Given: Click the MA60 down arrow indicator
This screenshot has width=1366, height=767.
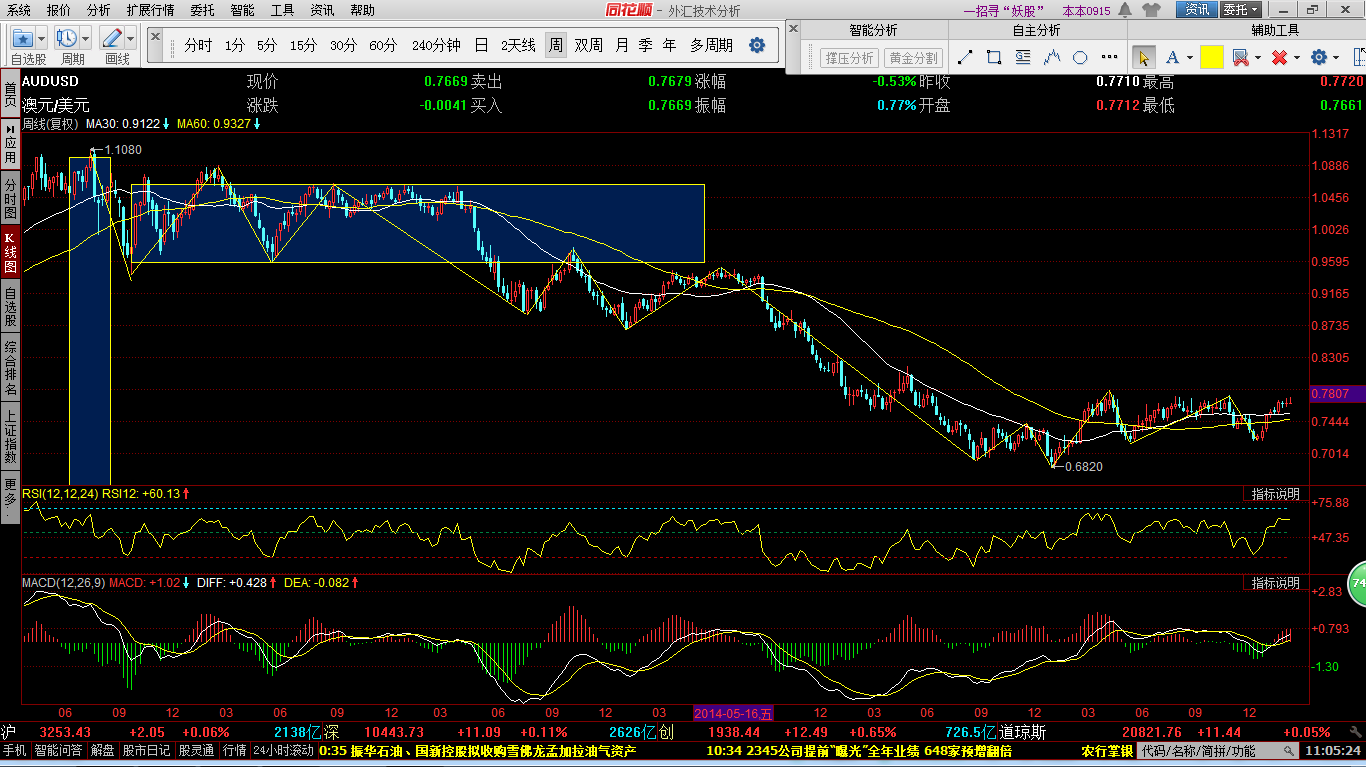Looking at the screenshot, I should coord(257,124).
